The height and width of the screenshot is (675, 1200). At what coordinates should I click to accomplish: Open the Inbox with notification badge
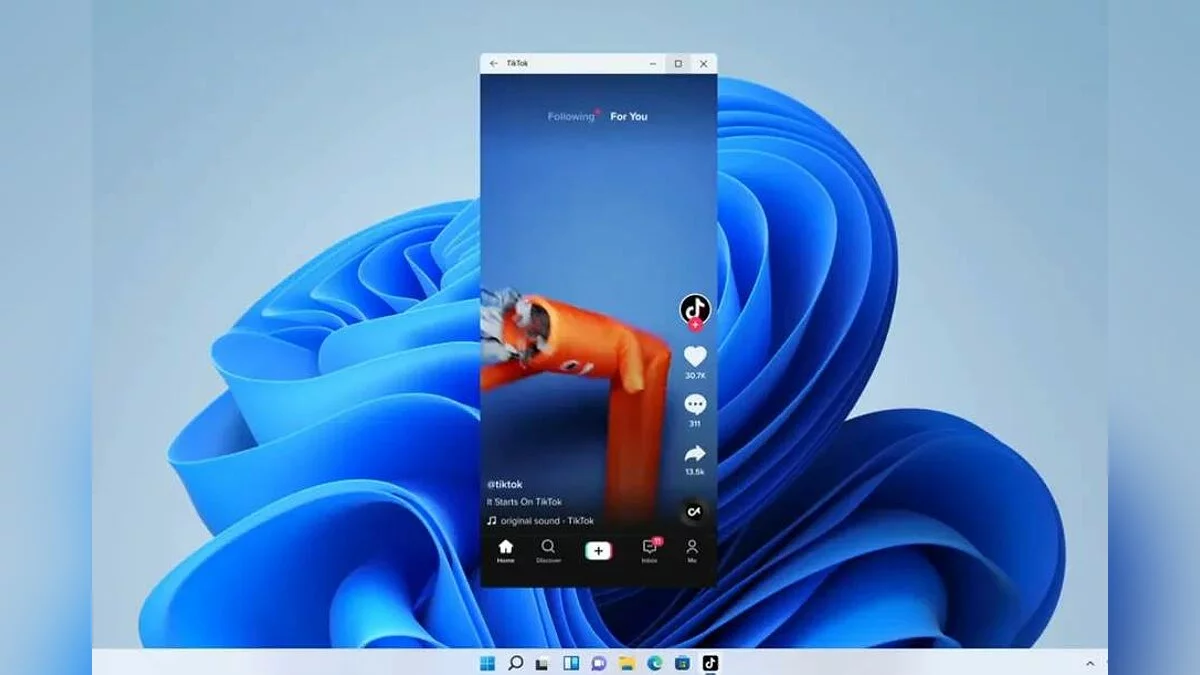point(650,550)
